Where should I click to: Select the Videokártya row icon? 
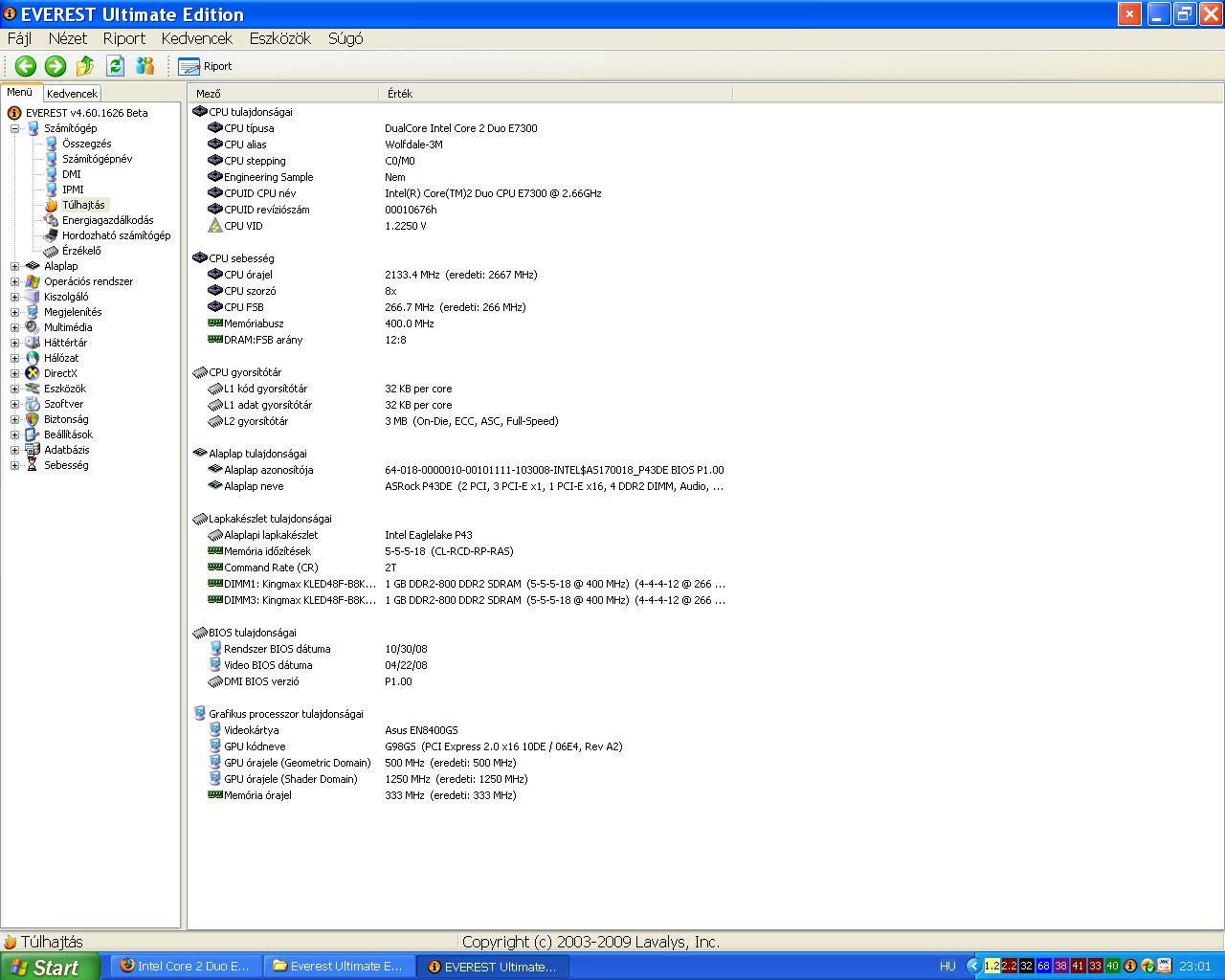pyautogui.click(x=215, y=730)
